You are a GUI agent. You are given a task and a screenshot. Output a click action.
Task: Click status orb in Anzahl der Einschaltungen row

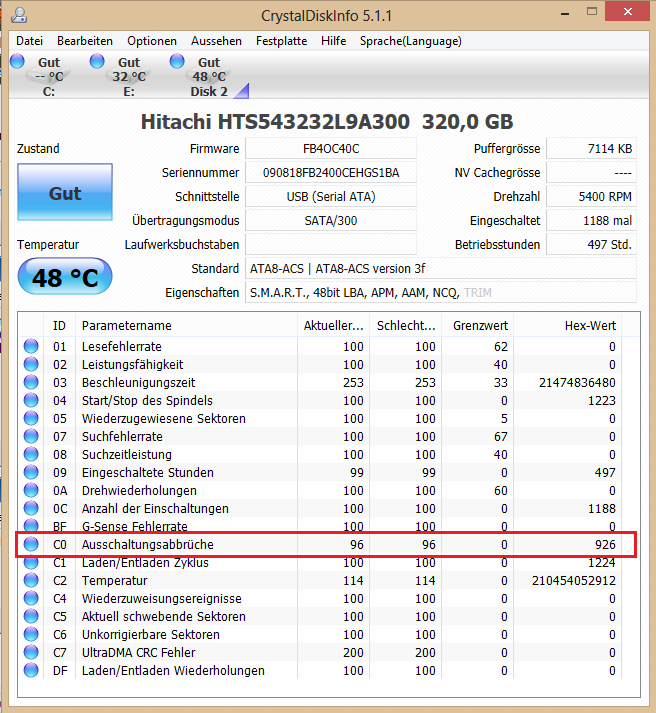coord(31,508)
